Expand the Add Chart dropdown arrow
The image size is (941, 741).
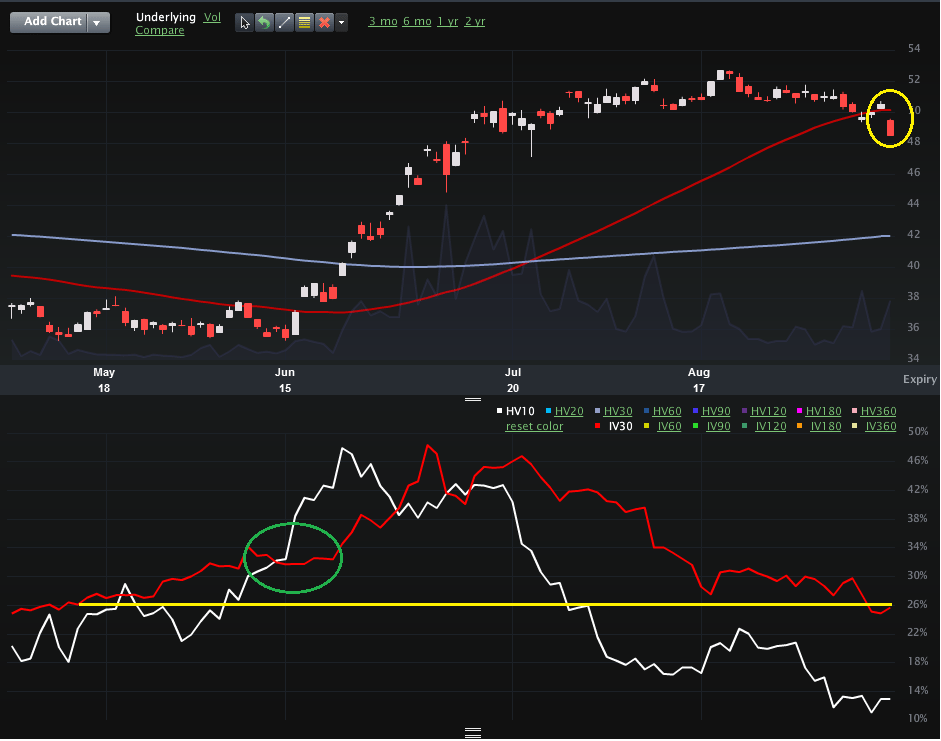[97, 22]
